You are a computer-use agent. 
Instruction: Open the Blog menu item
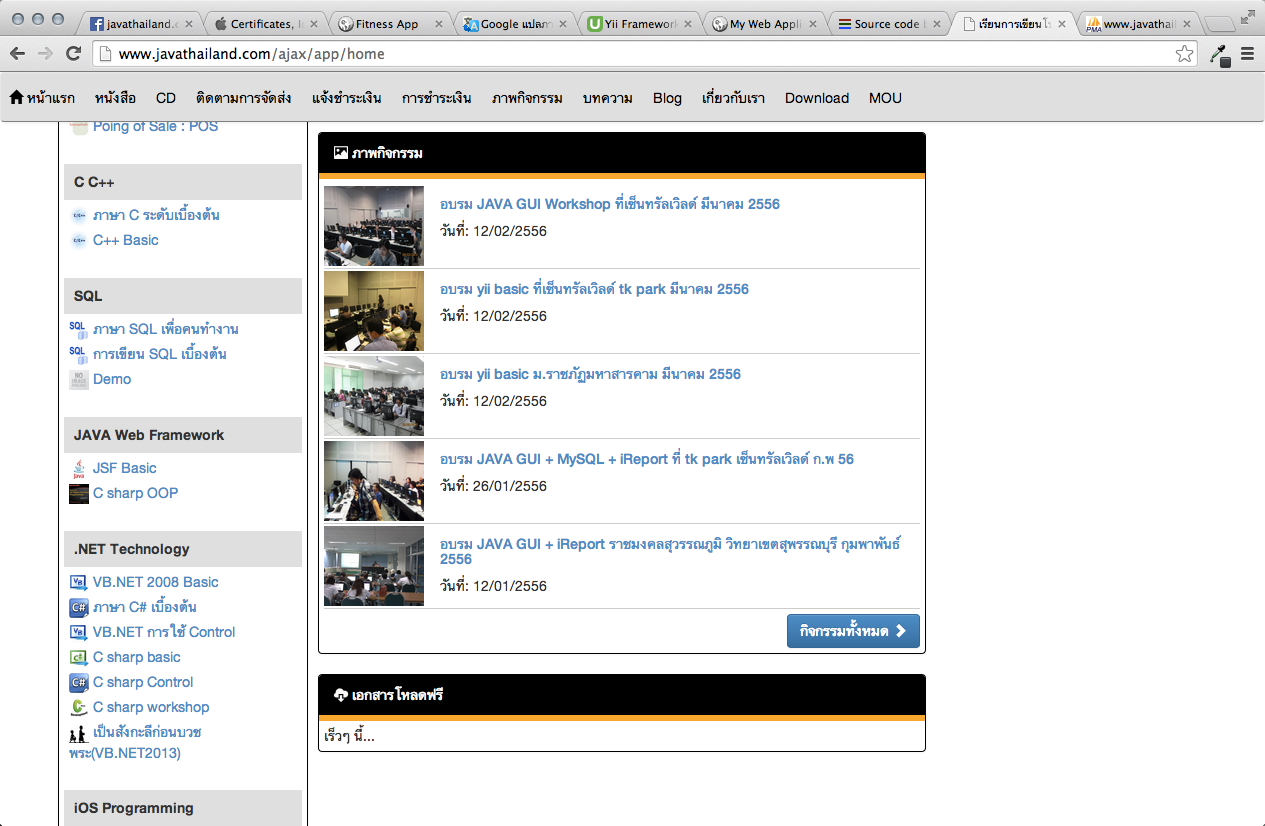click(x=667, y=98)
